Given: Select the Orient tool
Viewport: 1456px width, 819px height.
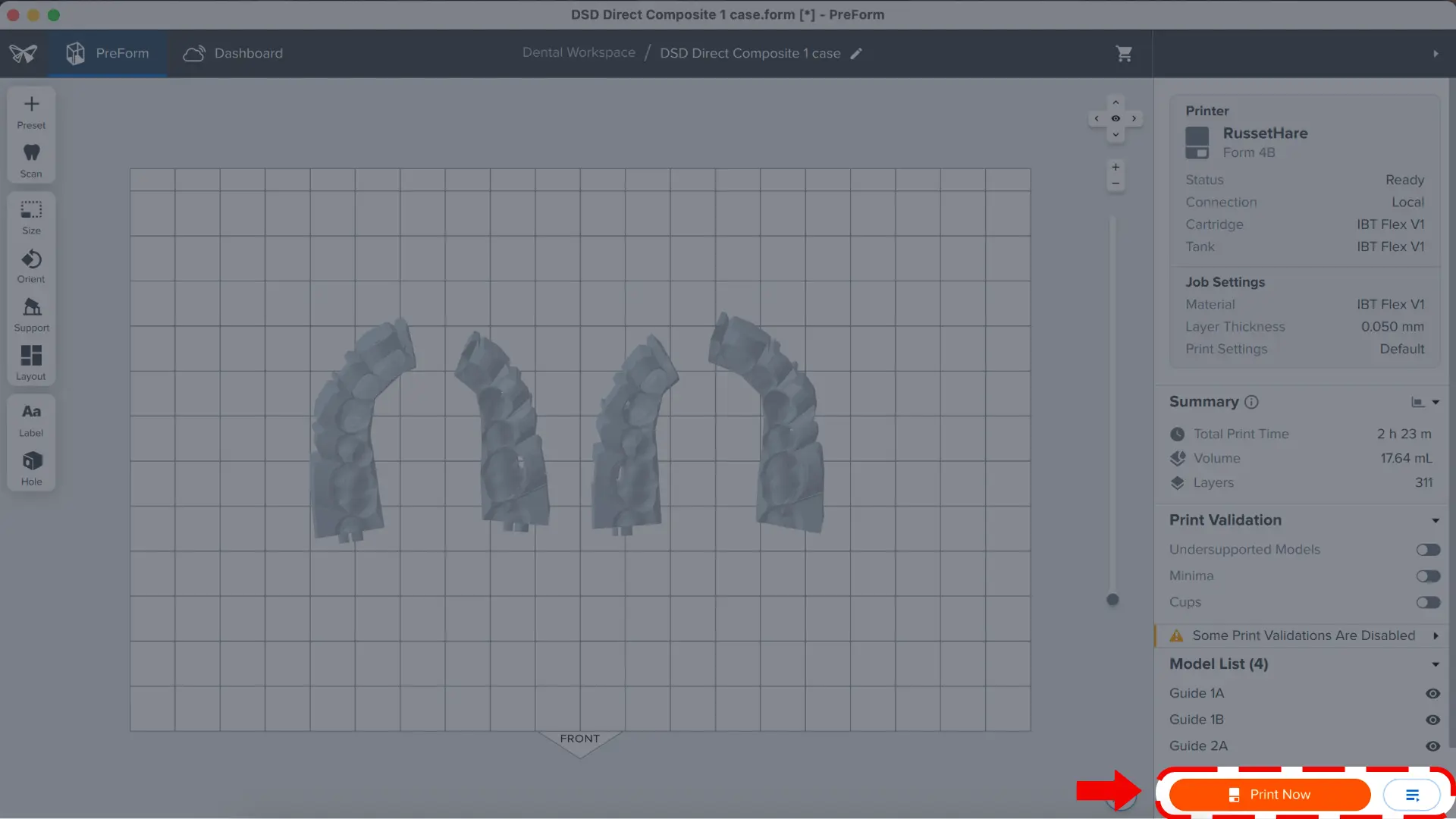Looking at the screenshot, I should tap(31, 266).
